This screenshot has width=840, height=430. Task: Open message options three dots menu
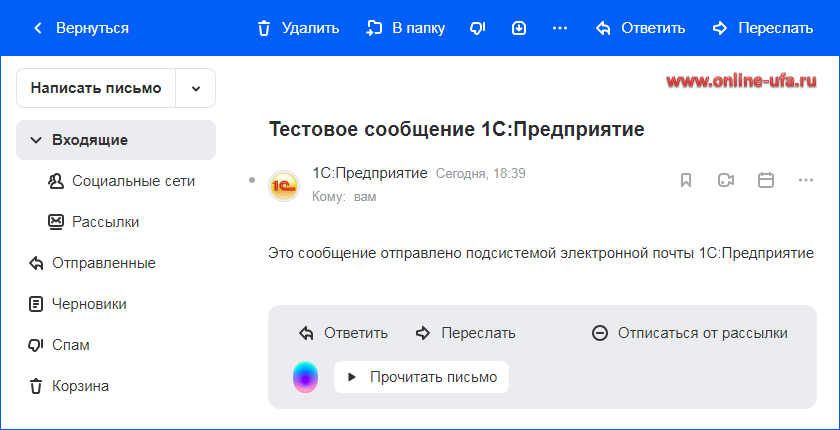tap(806, 180)
